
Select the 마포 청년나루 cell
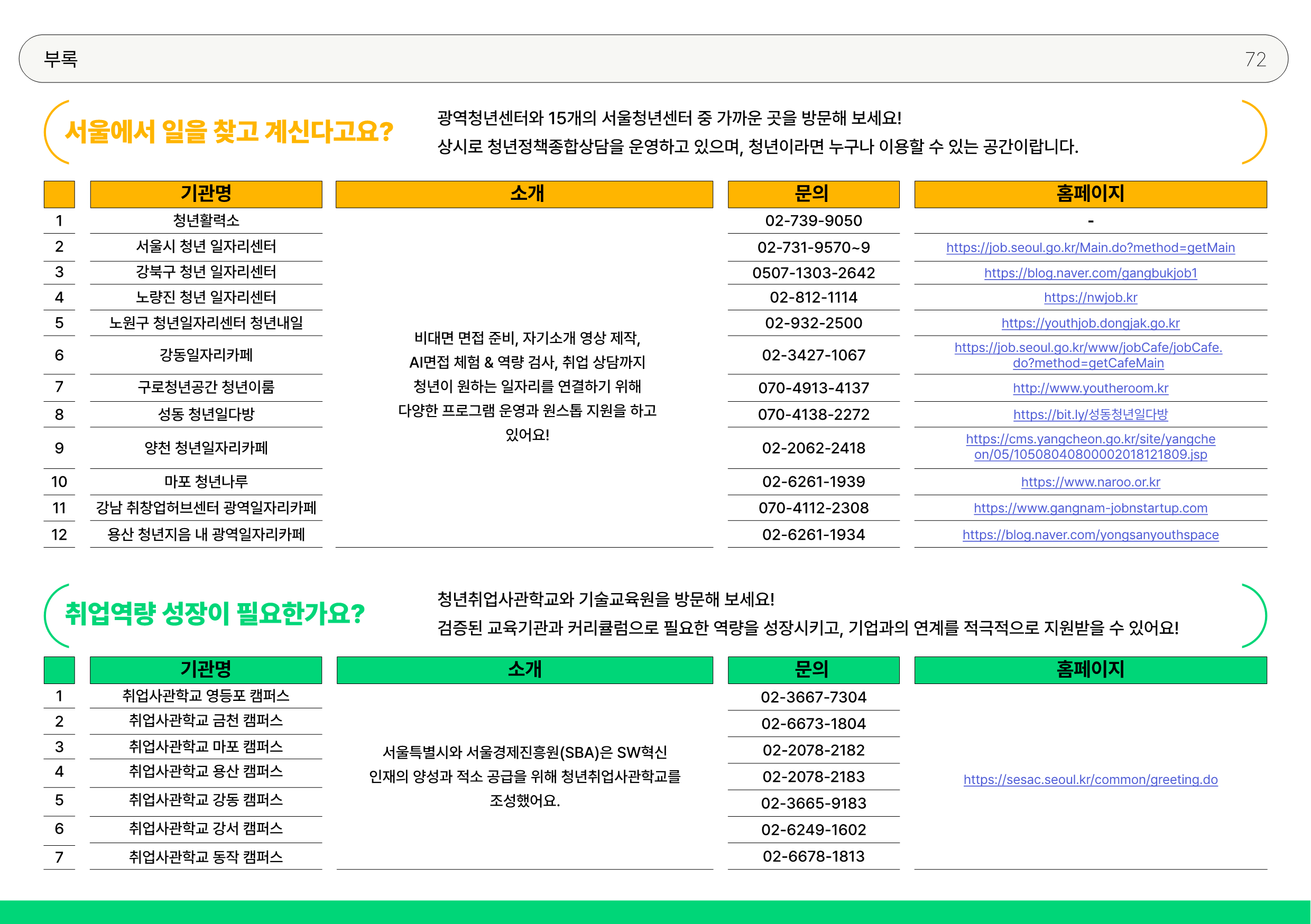[206, 482]
